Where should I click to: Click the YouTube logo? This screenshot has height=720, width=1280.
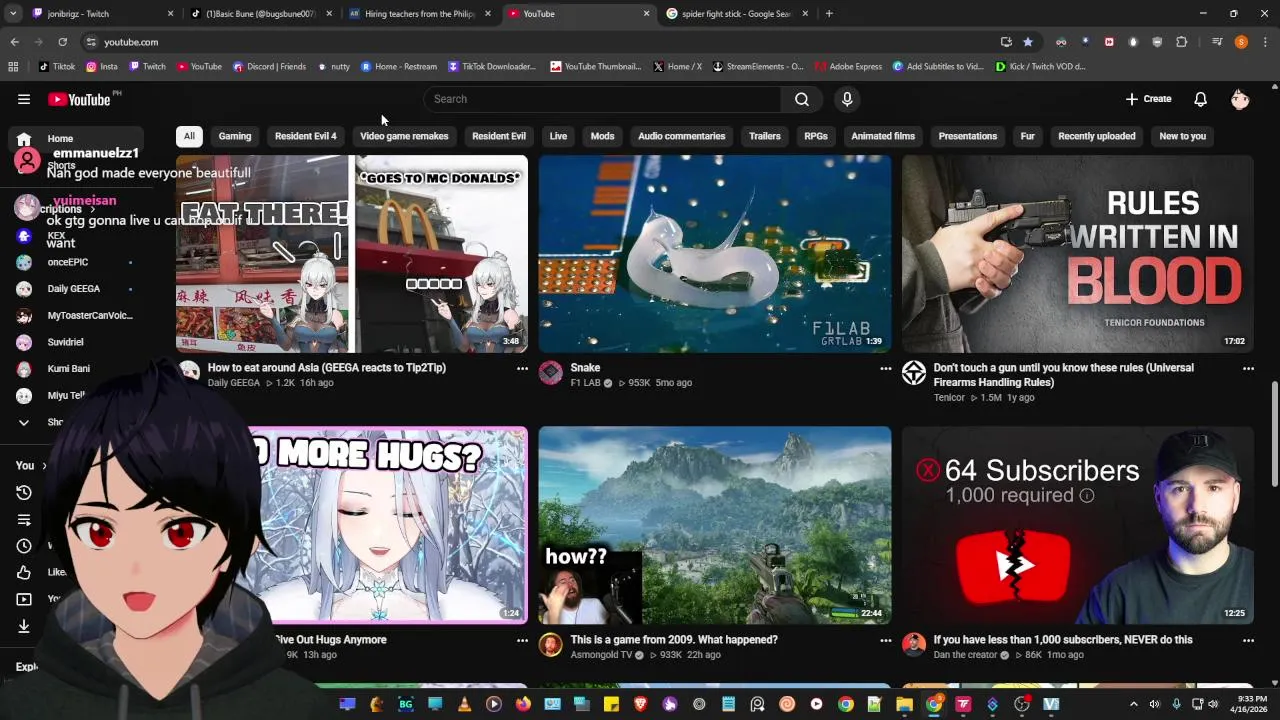point(80,99)
